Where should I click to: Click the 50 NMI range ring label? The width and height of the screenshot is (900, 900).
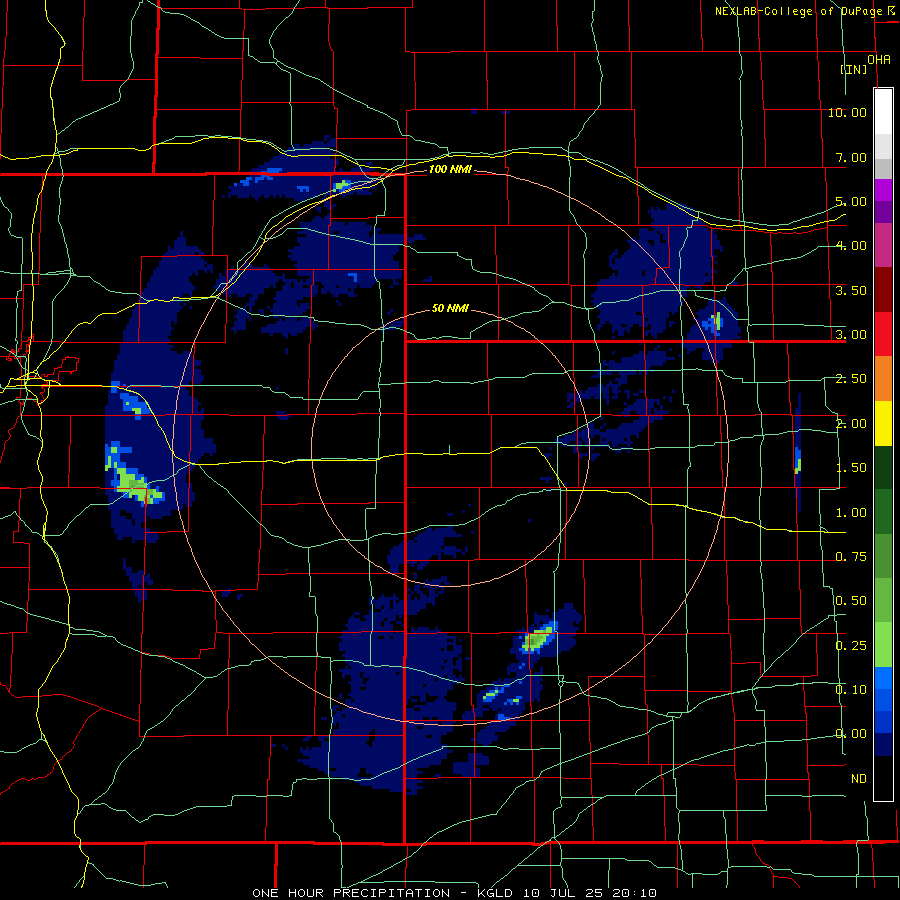(450, 308)
